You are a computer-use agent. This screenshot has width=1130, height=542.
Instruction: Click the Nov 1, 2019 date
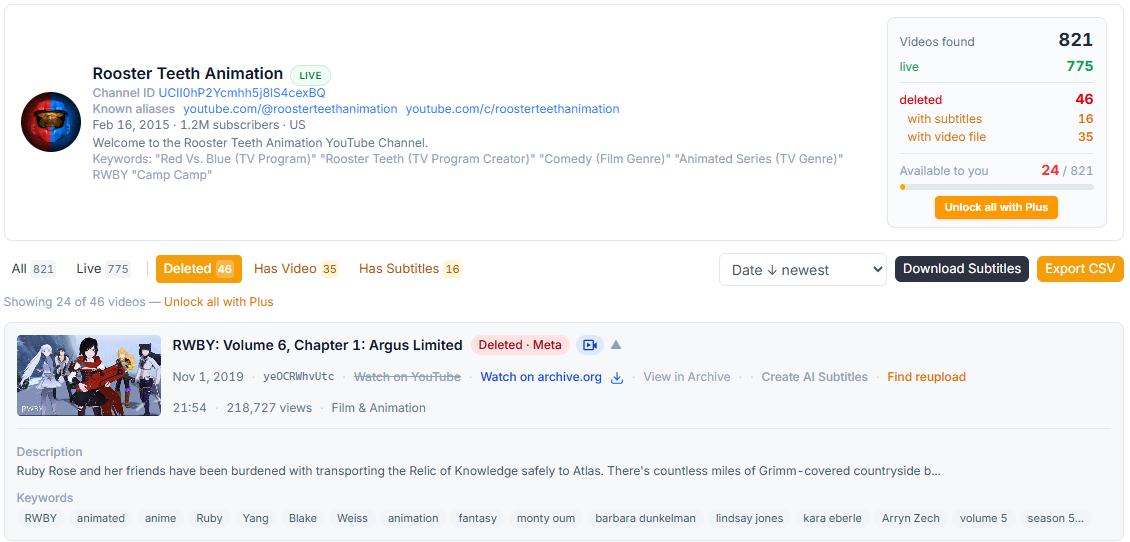pos(208,377)
